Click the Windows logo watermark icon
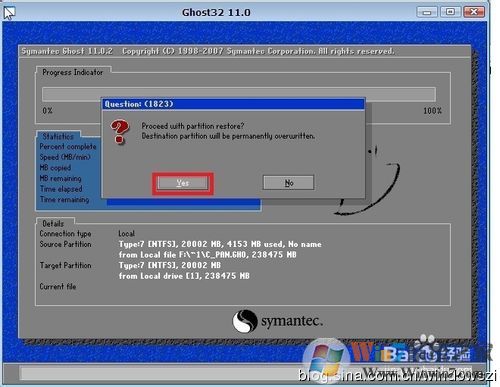This screenshot has height=387, width=500. tap(327, 358)
